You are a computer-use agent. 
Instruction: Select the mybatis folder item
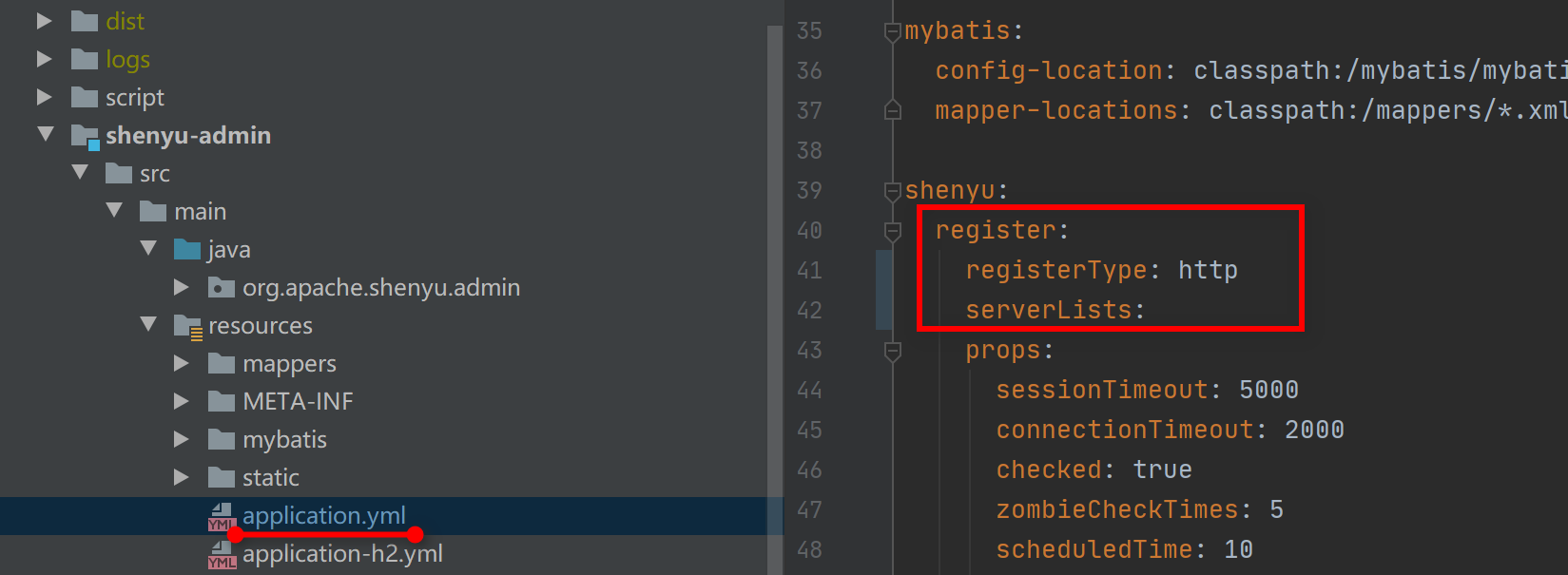(x=284, y=440)
